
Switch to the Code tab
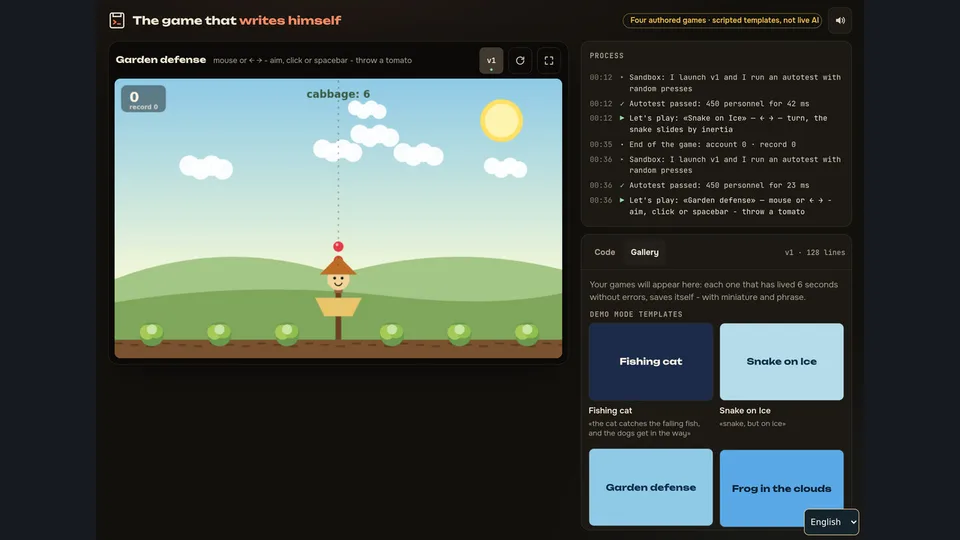(x=604, y=252)
